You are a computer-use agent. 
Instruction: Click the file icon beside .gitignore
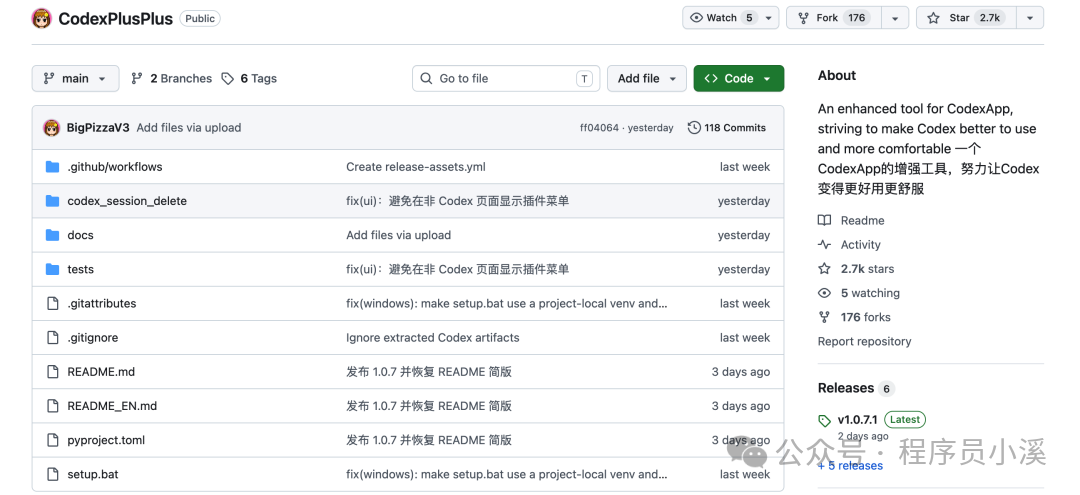click(52, 337)
